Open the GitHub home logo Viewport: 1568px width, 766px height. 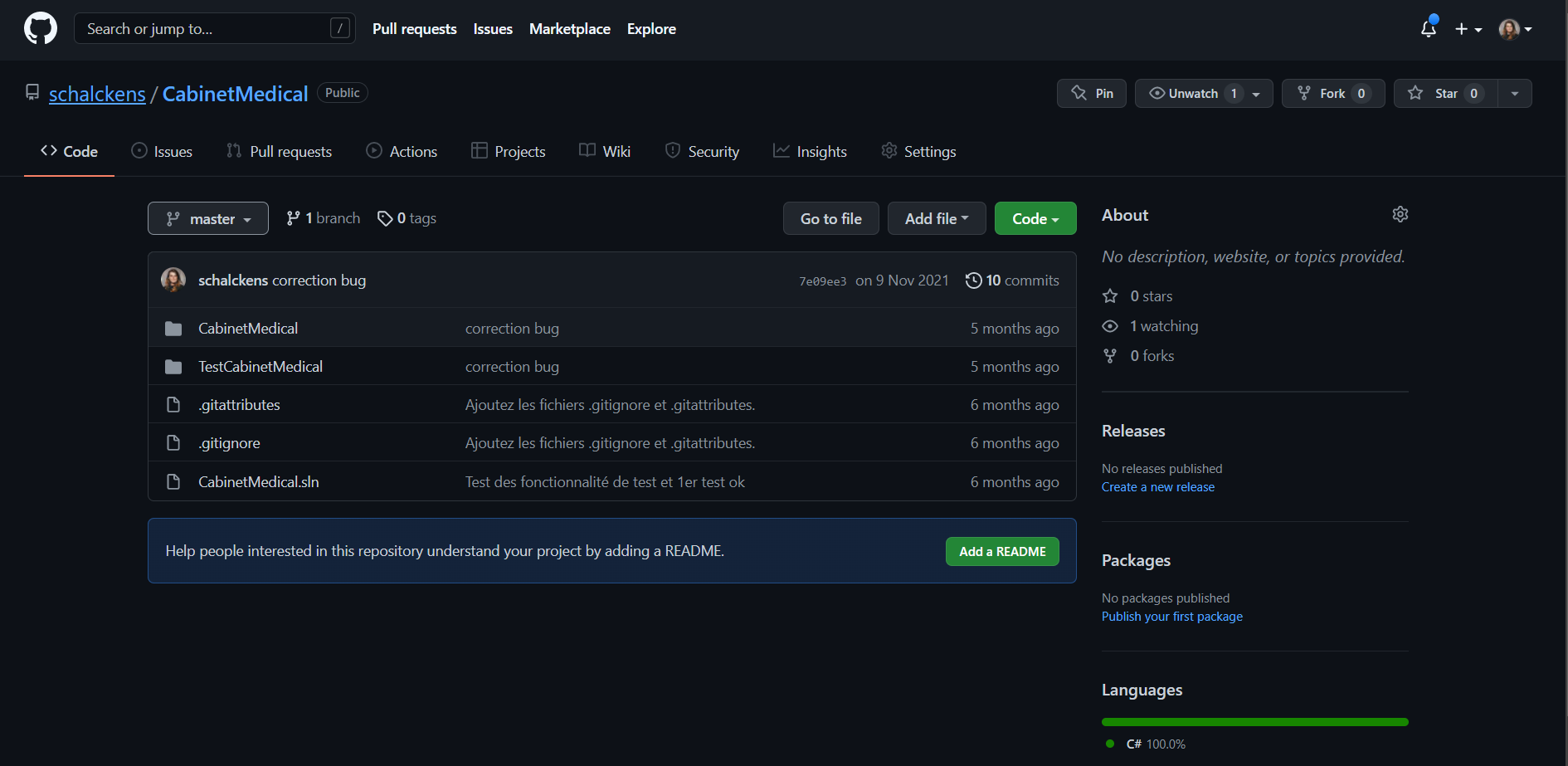pyautogui.click(x=41, y=28)
